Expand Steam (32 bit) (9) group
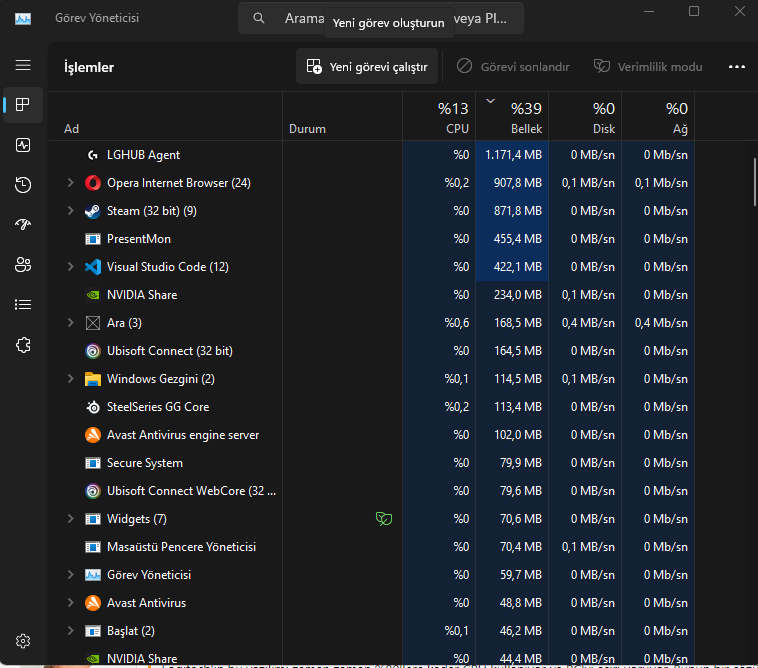The image size is (758, 668). (71, 211)
